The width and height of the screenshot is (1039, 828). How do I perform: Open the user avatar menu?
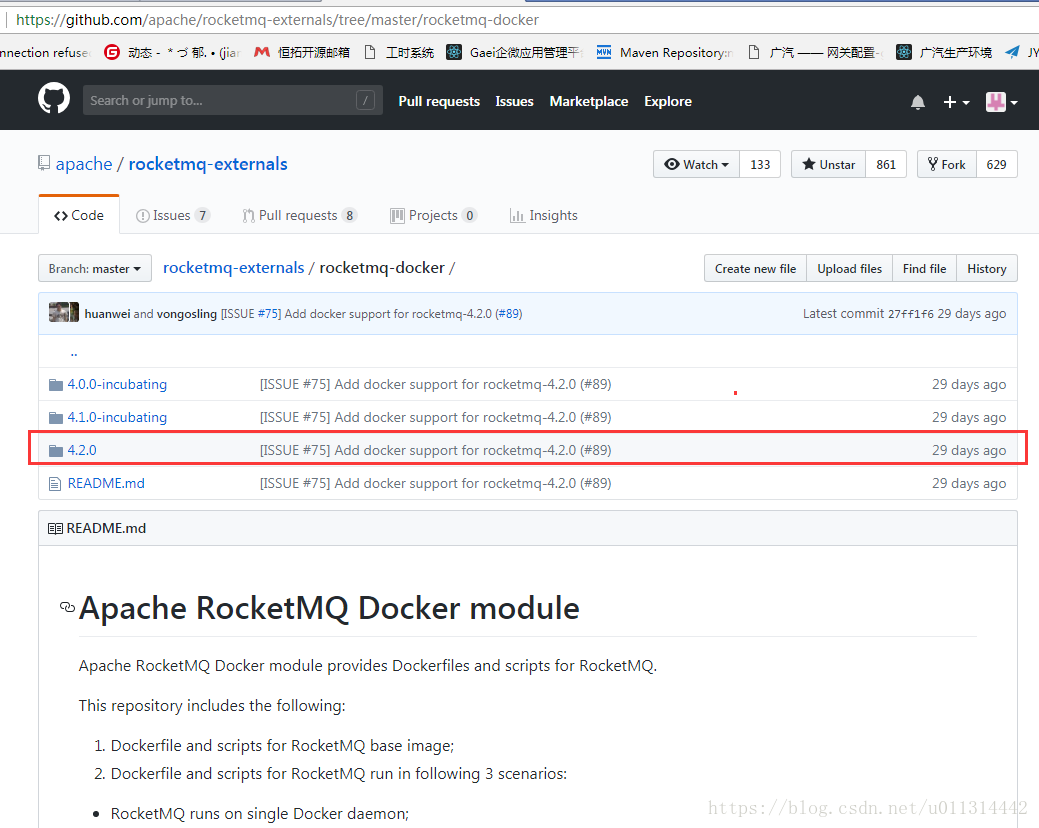pos(1001,102)
